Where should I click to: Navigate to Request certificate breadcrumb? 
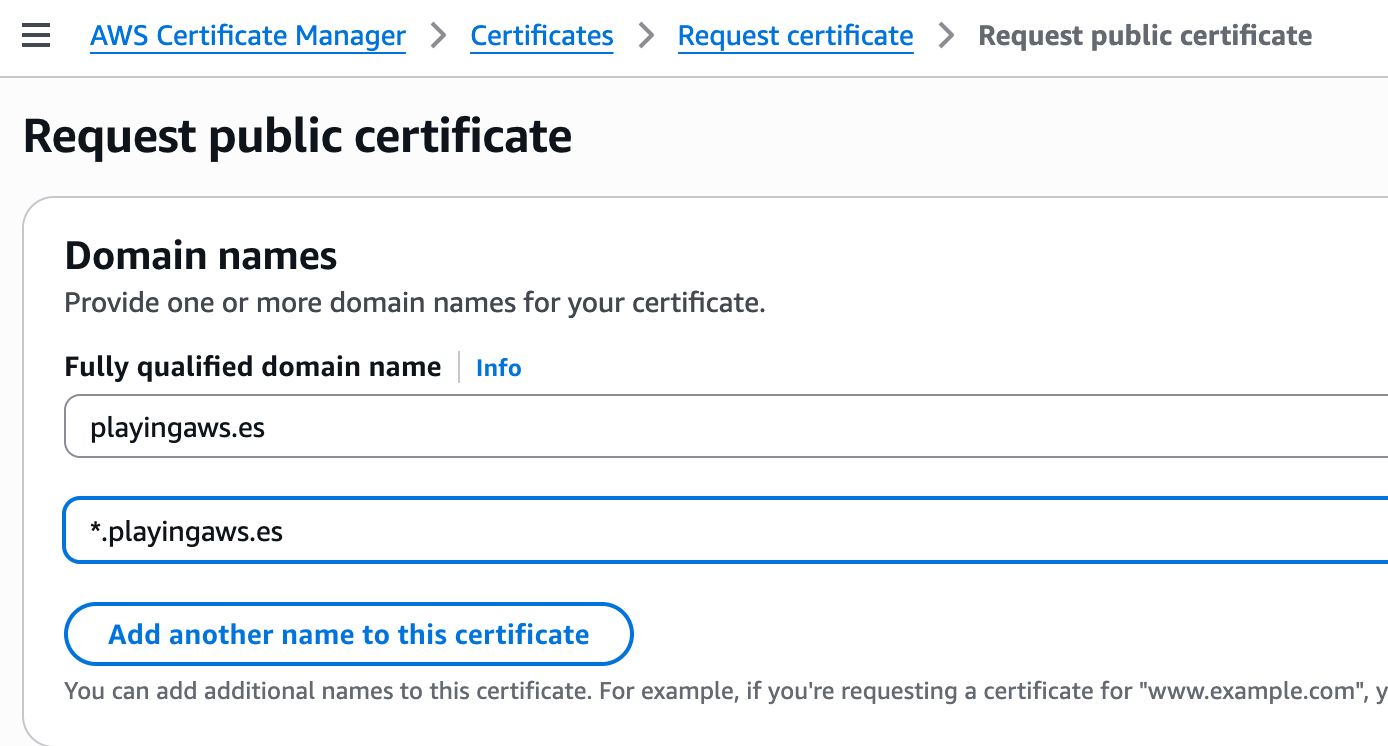pos(795,37)
